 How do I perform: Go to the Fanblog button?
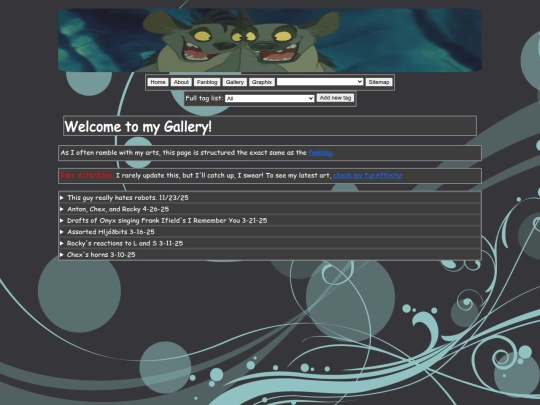coord(207,82)
